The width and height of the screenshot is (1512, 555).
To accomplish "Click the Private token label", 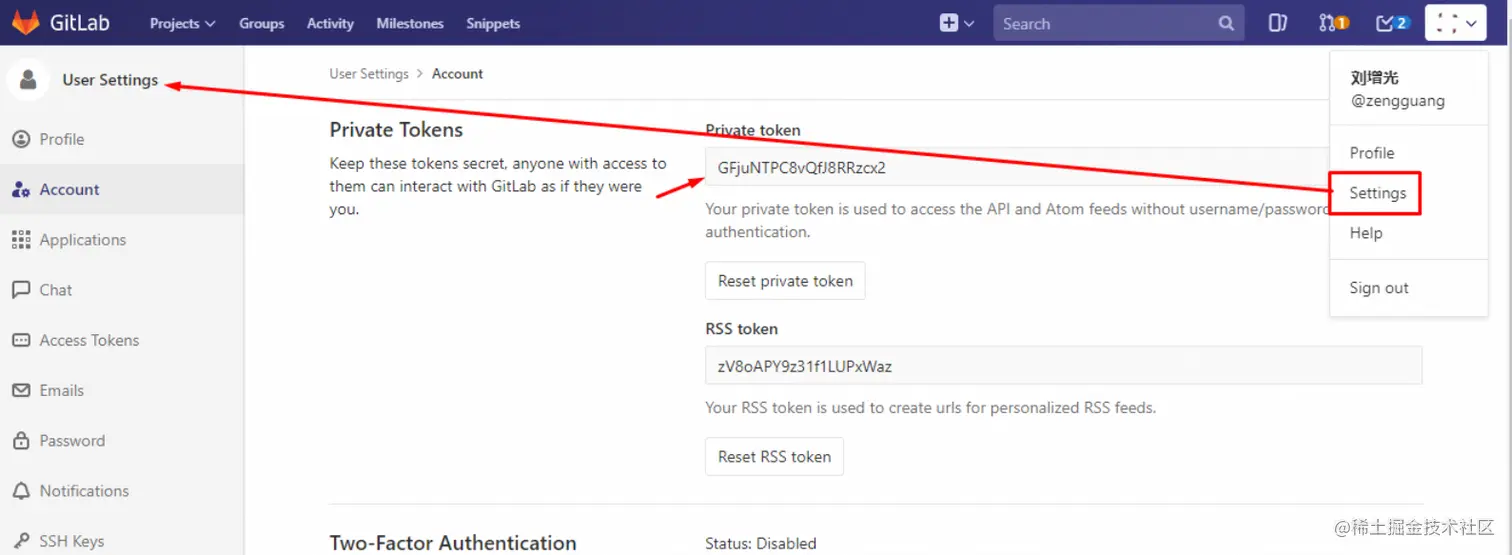I will point(753,130).
